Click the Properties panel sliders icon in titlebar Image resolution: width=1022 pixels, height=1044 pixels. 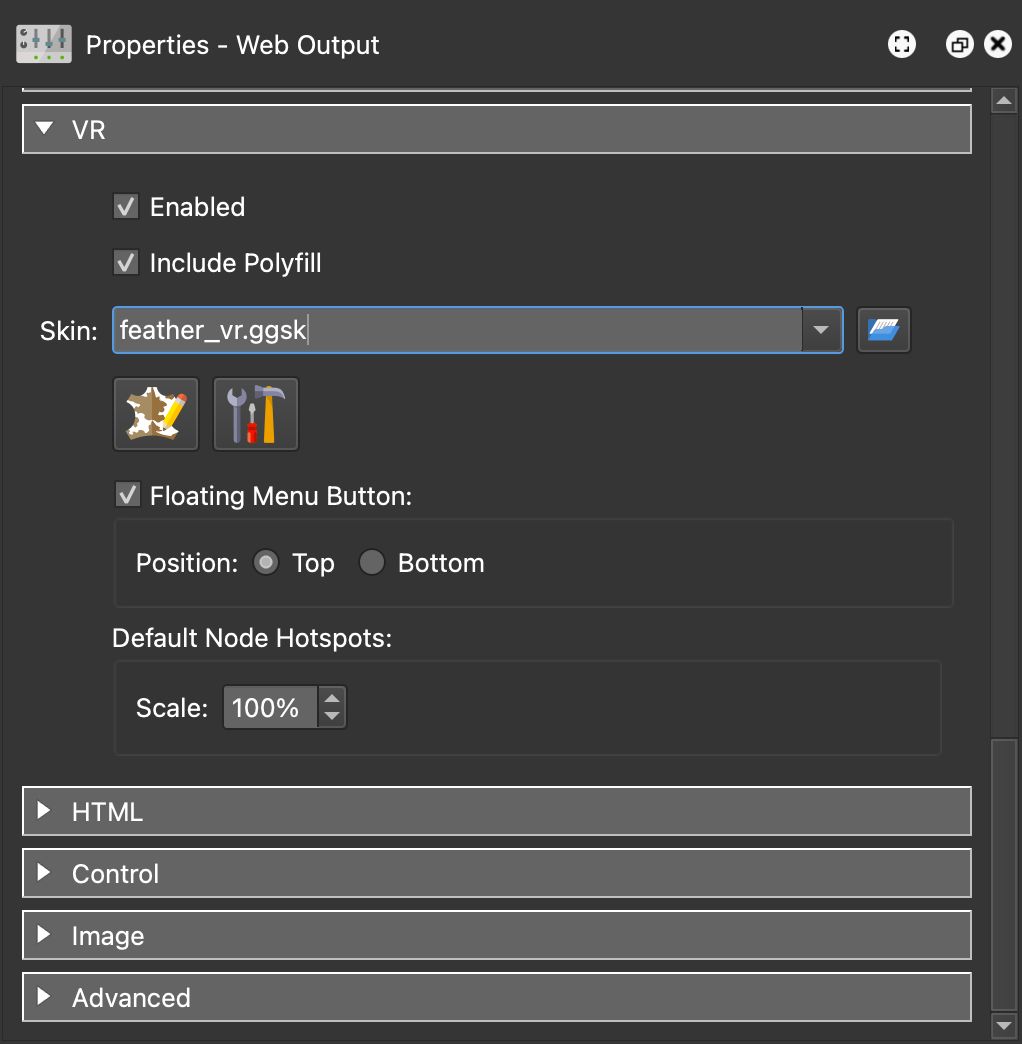point(42,44)
